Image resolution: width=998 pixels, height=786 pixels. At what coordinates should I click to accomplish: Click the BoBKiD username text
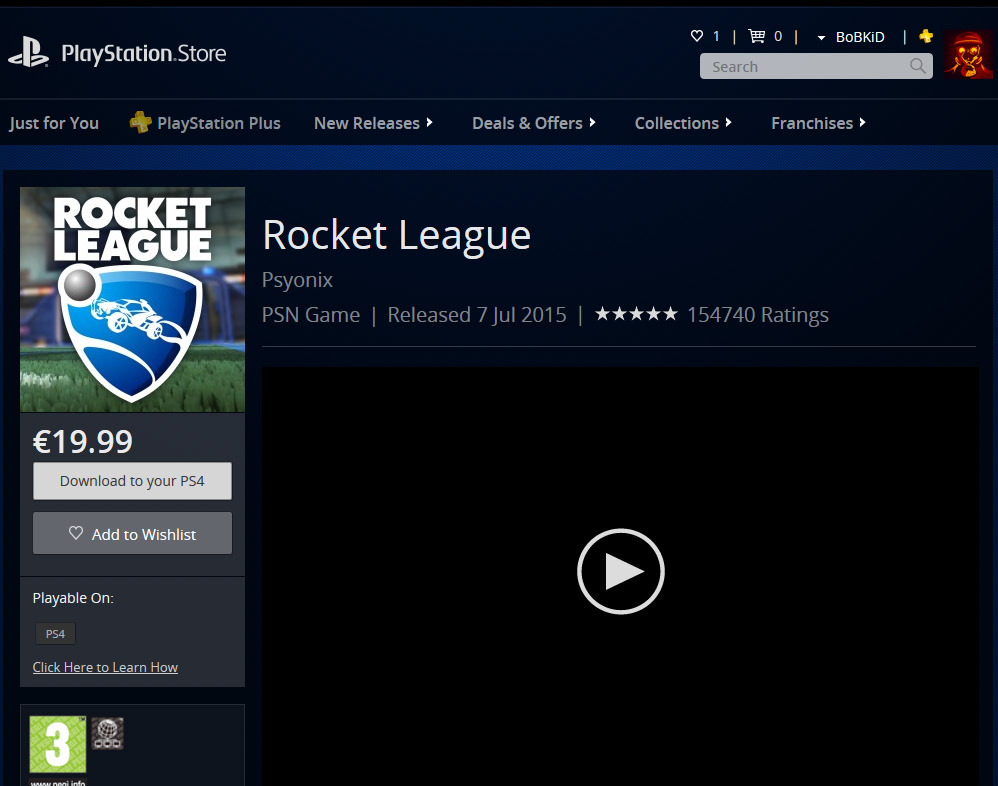pyautogui.click(x=860, y=37)
